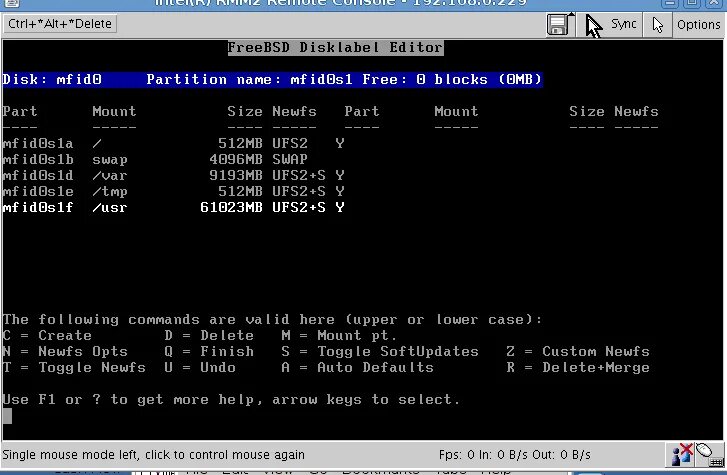The image size is (727, 475).
Task: Select partition name mfid0s1a
Action: coord(38,143)
